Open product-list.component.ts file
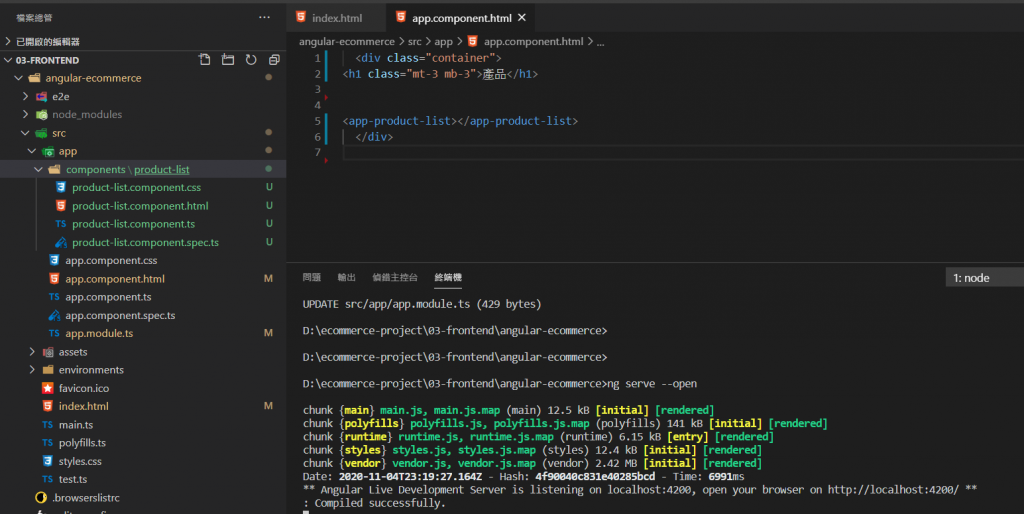The width and height of the screenshot is (1024, 514). (x=133, y=224)
